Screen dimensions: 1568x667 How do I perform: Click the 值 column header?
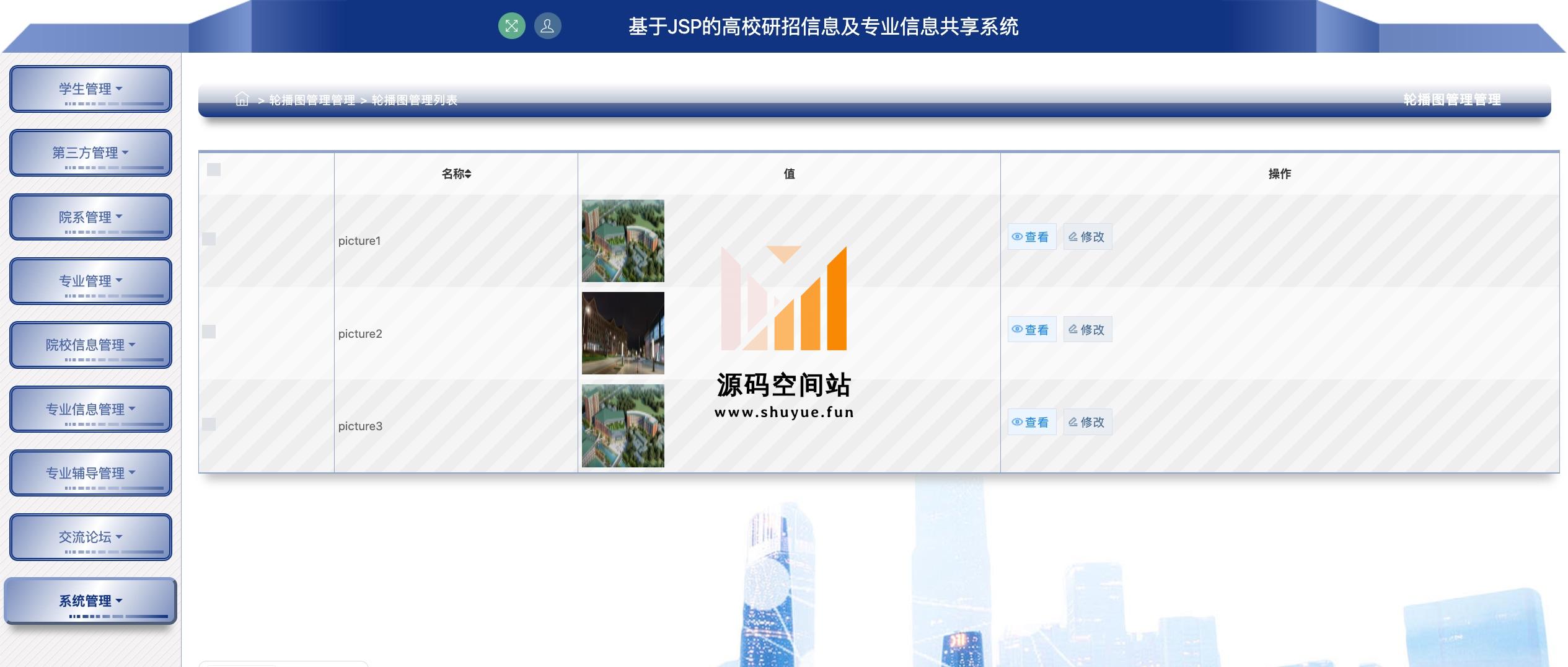pos(789,174)
